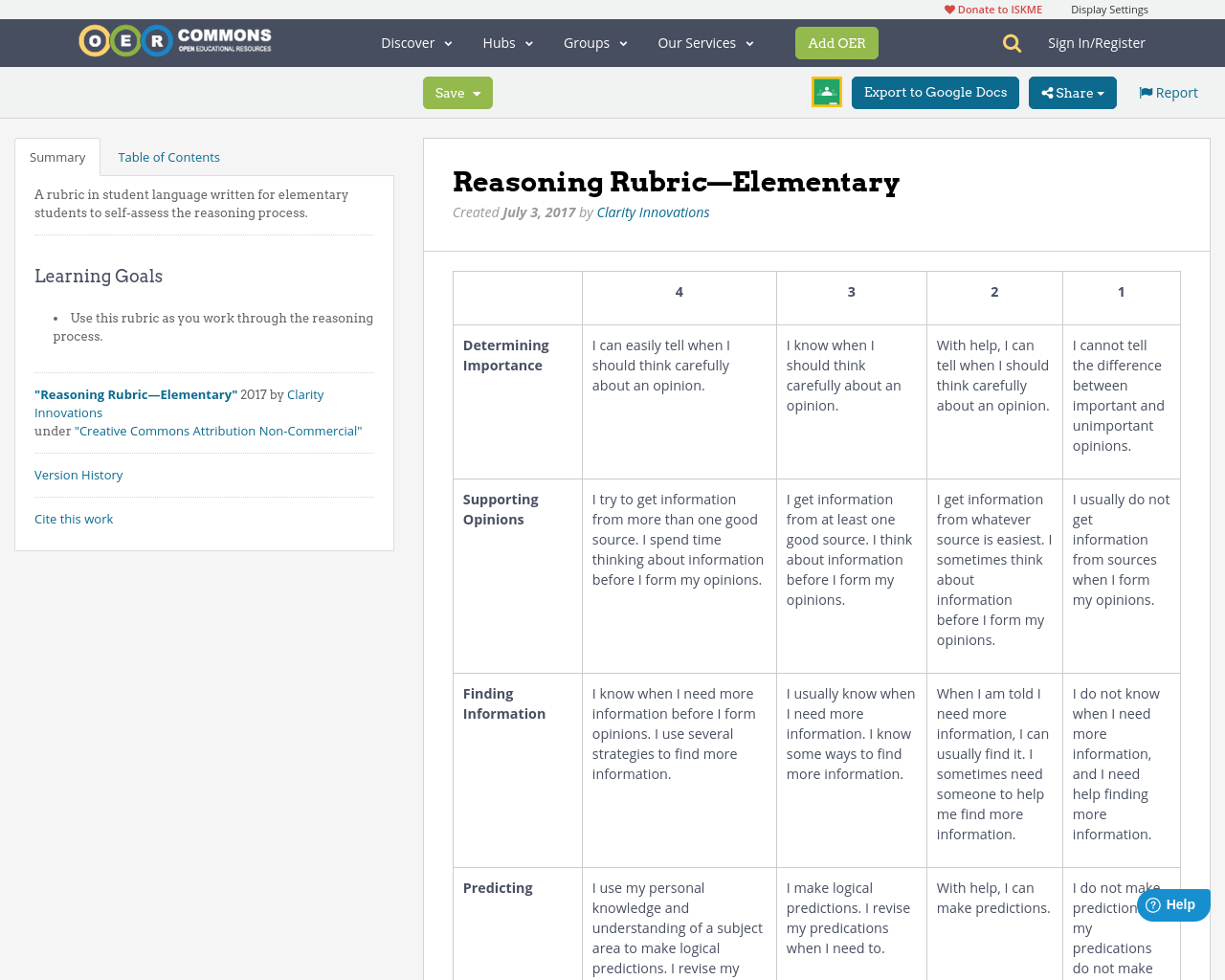
Task: Click the OER Commons logo
Action: pos(175,41)
